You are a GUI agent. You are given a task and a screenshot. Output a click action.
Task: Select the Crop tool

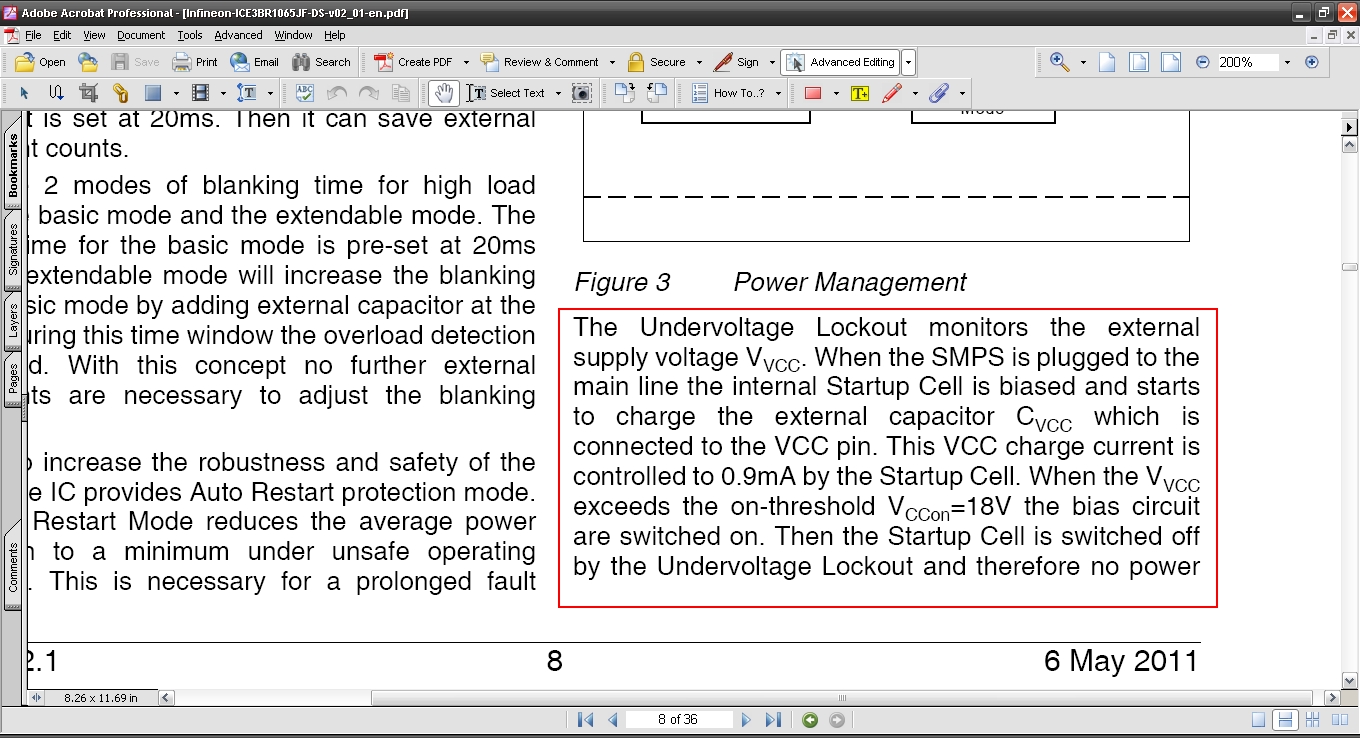88,93
